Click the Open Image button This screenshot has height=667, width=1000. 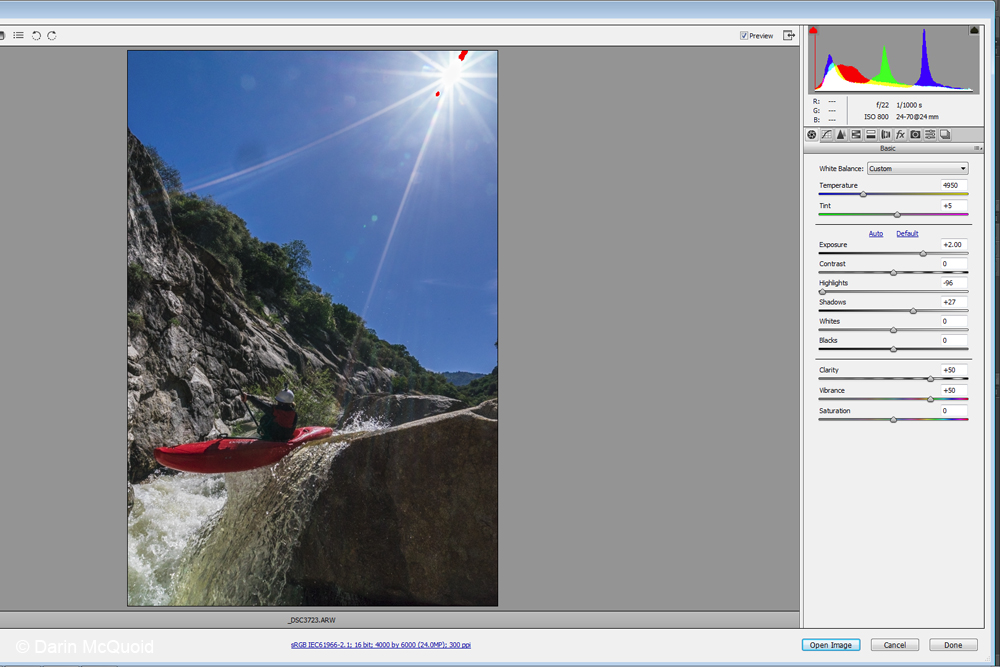[830, 645]
